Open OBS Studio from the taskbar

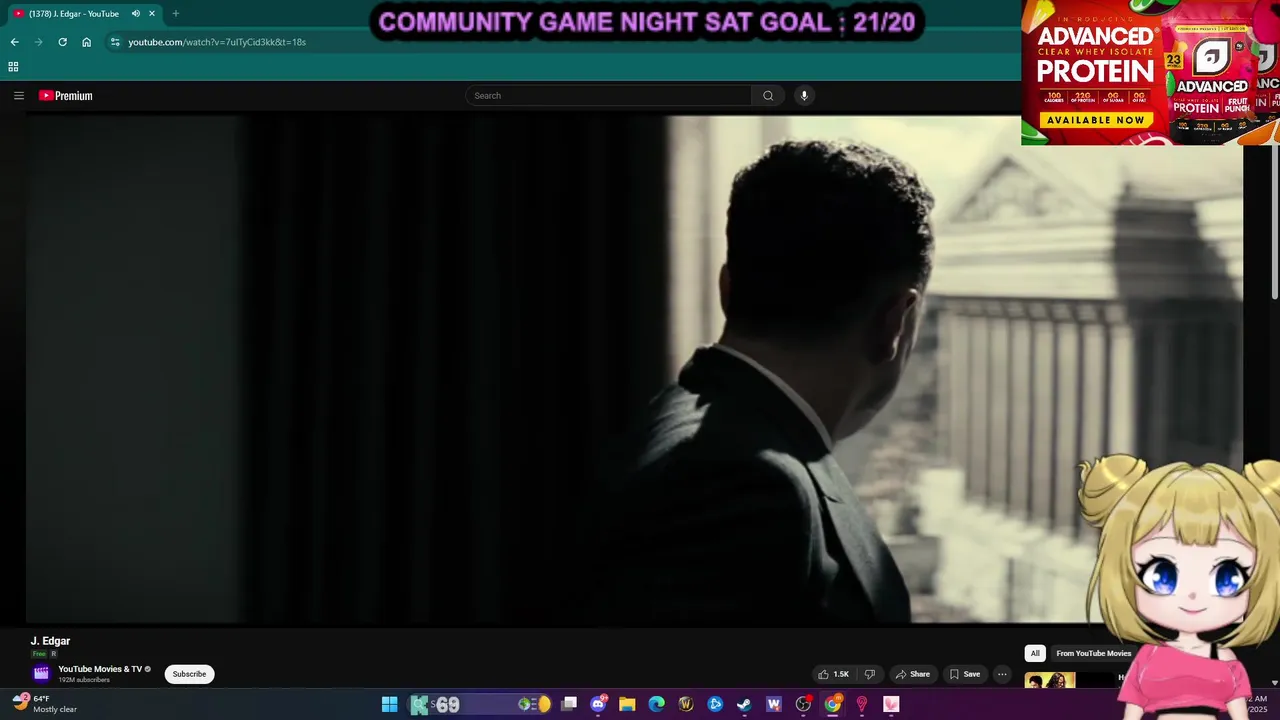click(803, 704)
